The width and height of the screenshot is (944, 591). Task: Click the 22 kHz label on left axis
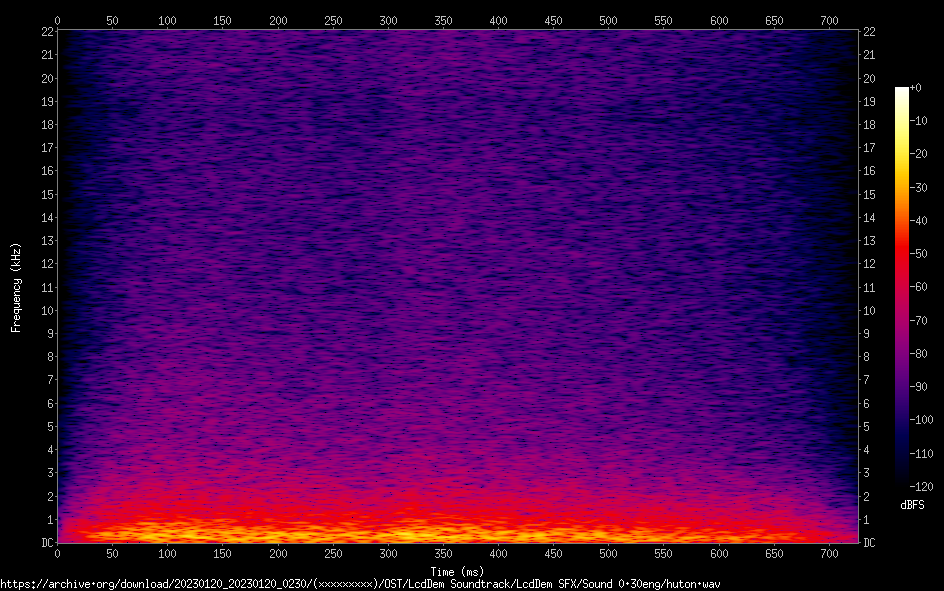coord(46,32)
